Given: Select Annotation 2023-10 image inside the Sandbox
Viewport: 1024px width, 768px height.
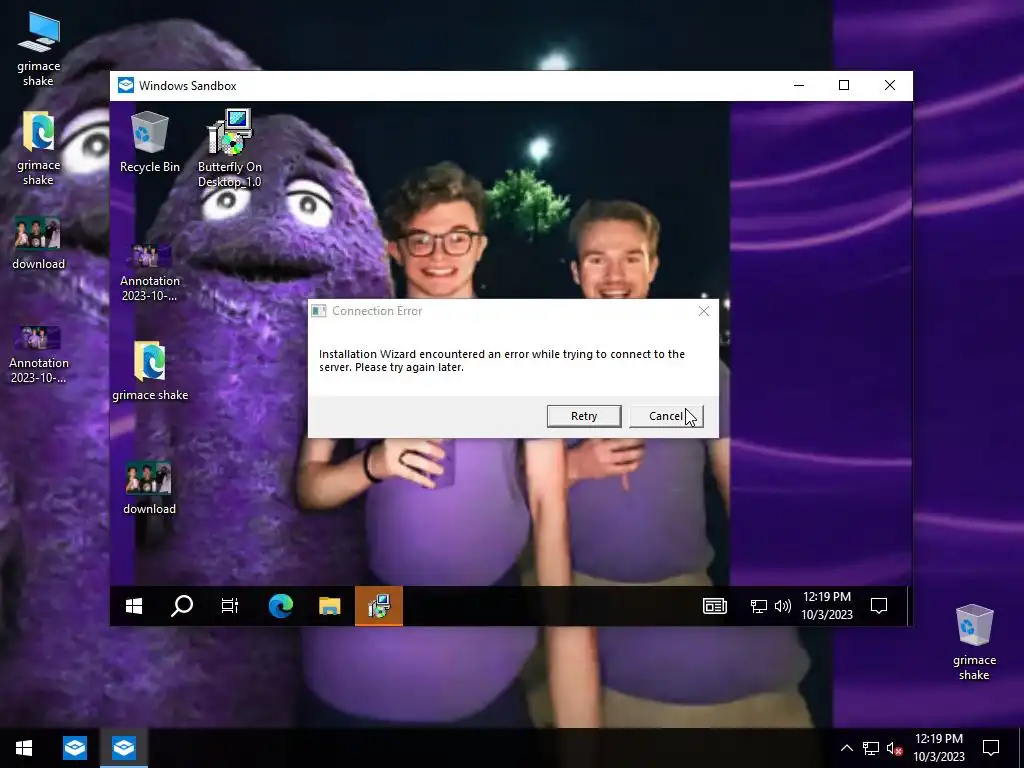Looking at the screenshot, I should 150,273.
